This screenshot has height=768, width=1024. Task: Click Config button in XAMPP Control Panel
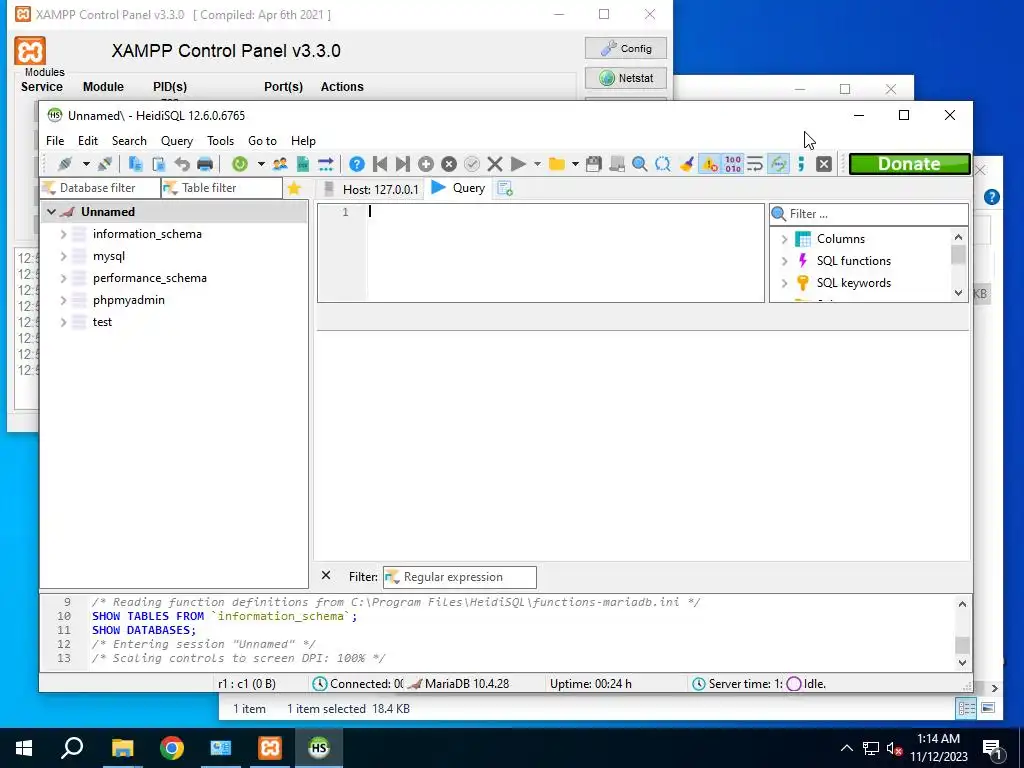pyautogui.click(x=626, y=48)
